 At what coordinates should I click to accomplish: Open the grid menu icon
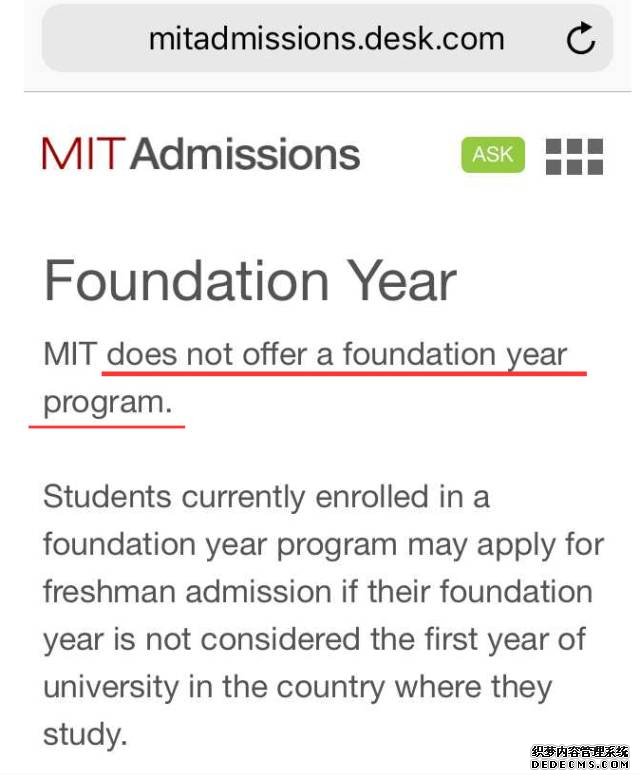click(574, 156)
